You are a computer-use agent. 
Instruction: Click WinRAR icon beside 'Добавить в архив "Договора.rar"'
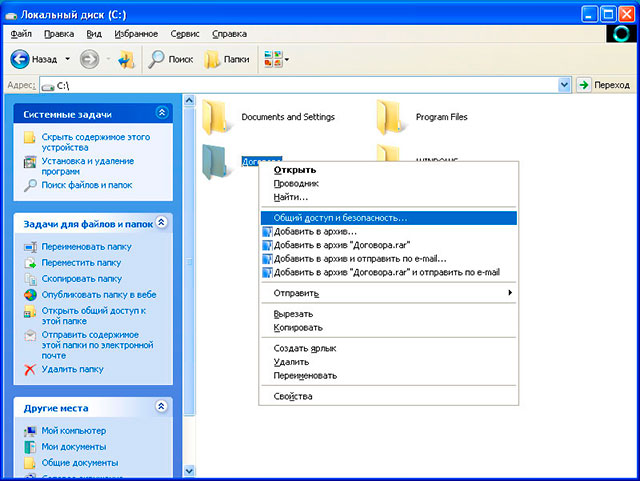click(x=267, y=245)
